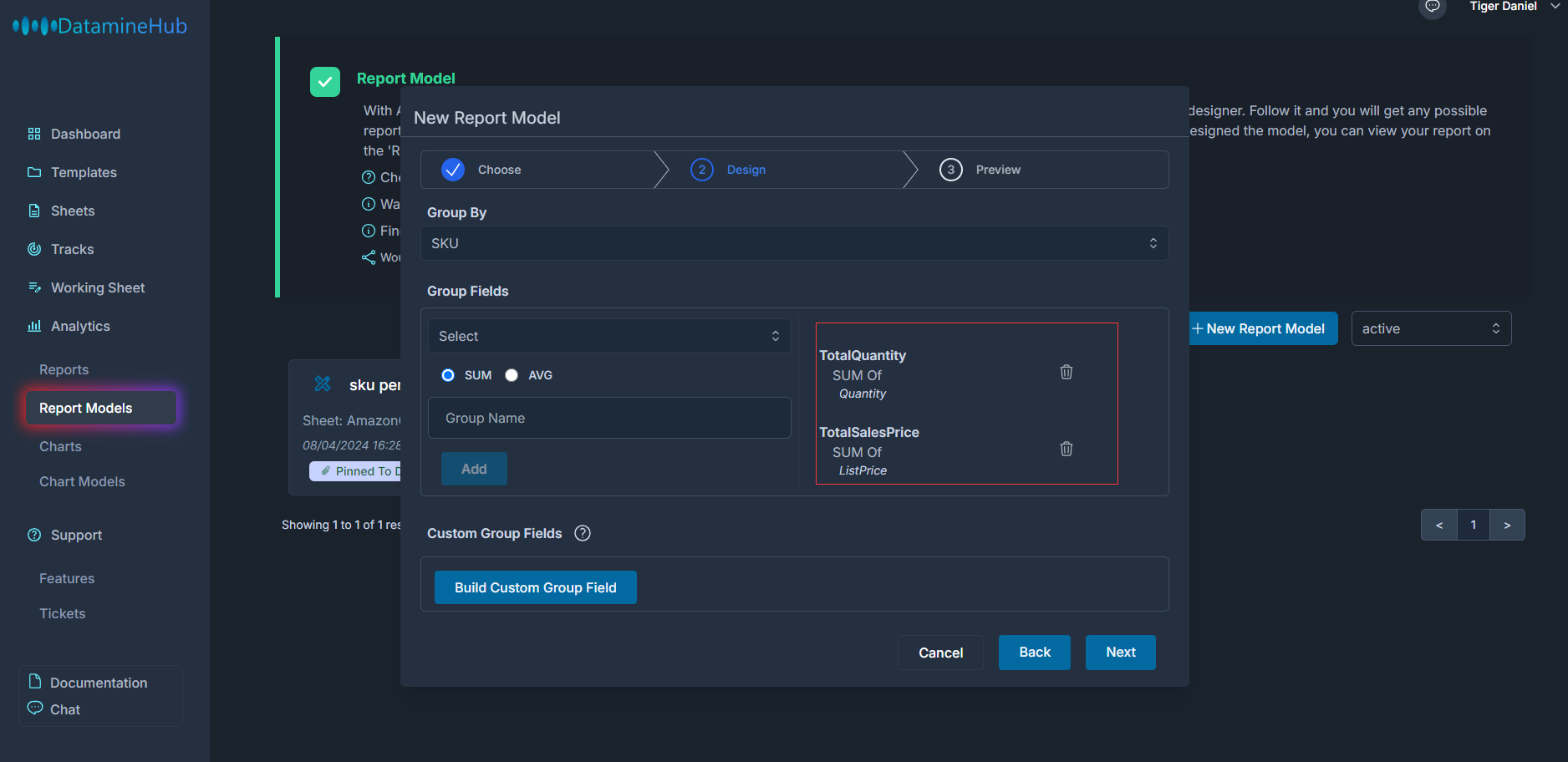Screen dimensions: 1568x762
Task: Open Sheets in the sidebar
Action: (73, 211)
